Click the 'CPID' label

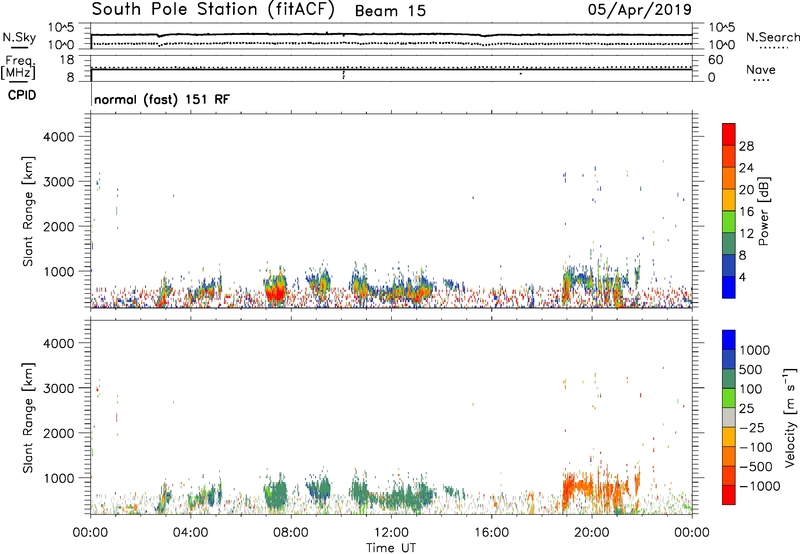(22, 95)
